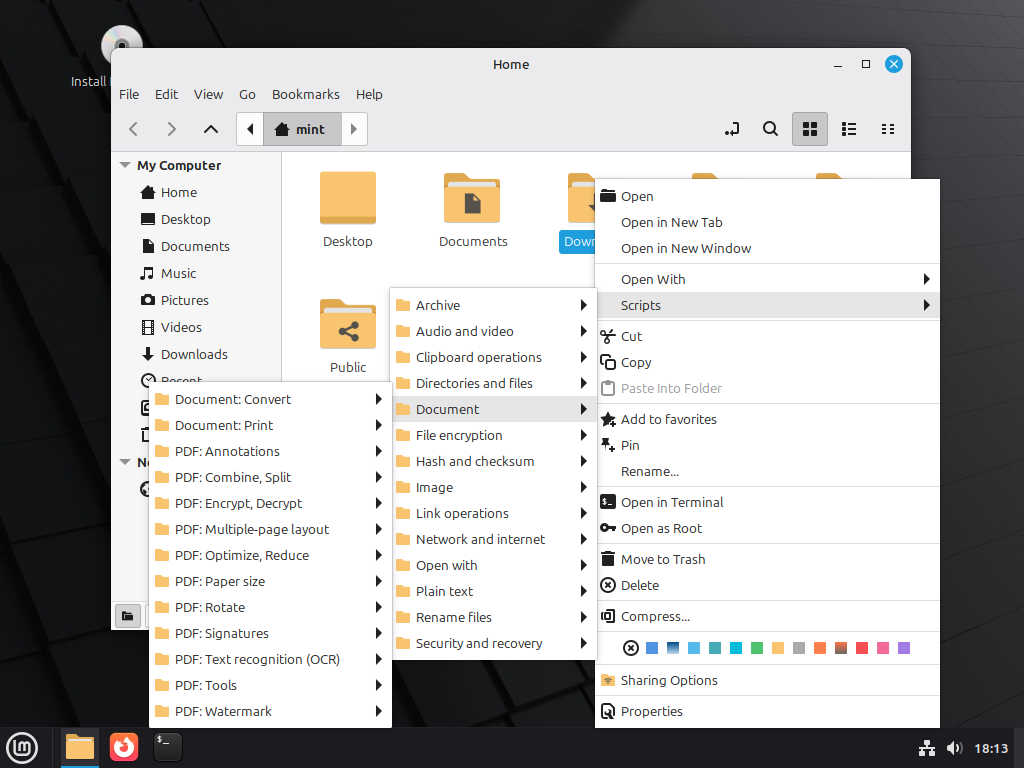Select Pictures in the sidebar
1024x768 pixels.
coord(184,300)
